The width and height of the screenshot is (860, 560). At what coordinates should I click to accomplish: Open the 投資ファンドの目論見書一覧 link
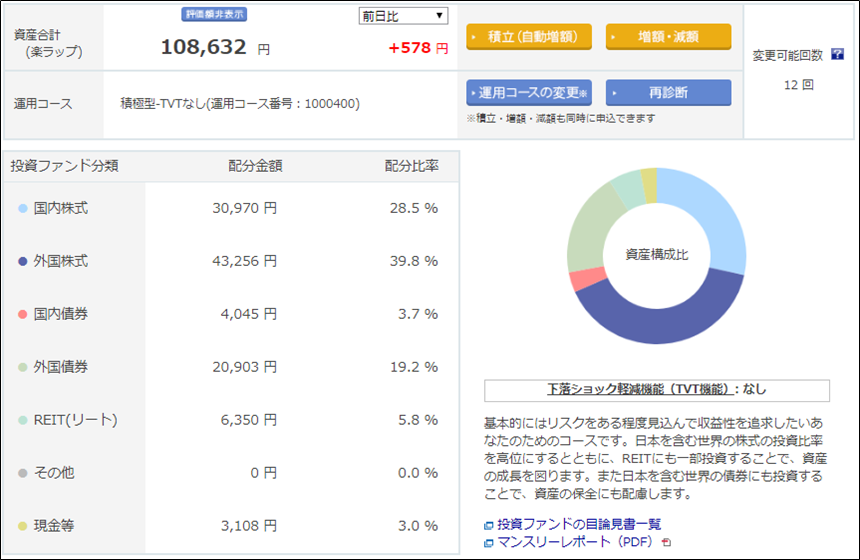[579, 524]
